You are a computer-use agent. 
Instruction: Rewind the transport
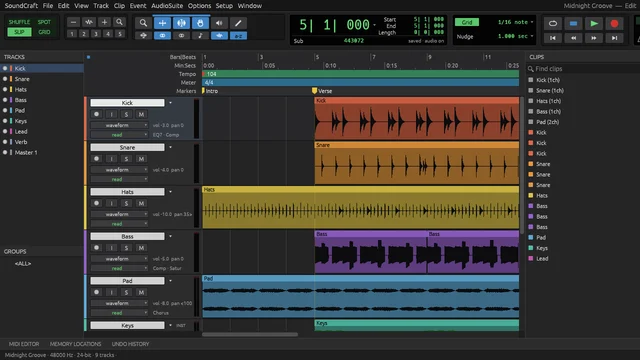coord(573,38)
